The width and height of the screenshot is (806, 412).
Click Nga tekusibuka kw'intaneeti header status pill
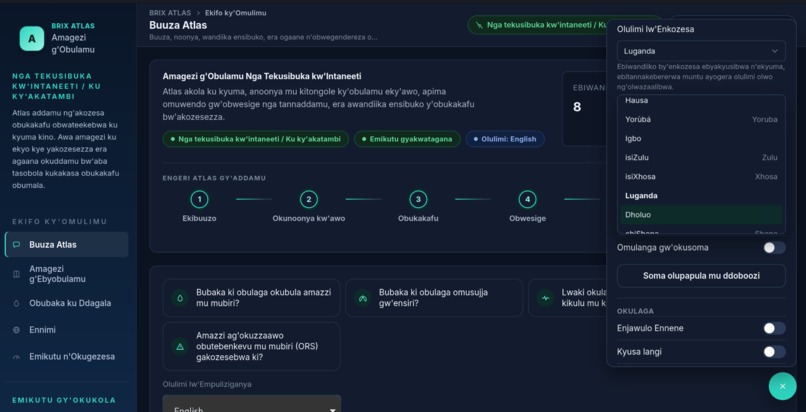click(x=537, y=25)
